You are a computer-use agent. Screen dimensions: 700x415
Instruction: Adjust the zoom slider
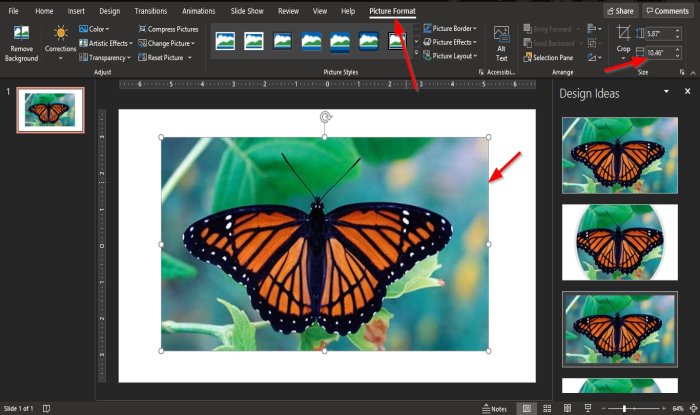pyautogui.click(x=624, y=408)
